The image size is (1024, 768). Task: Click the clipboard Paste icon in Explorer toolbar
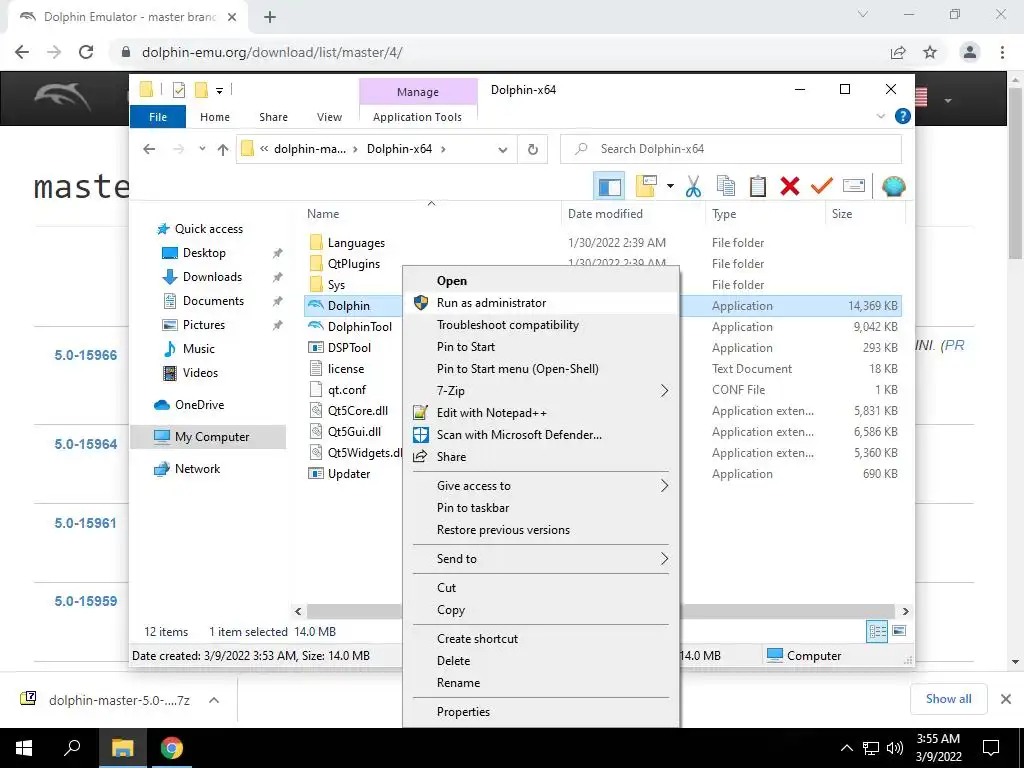click(x=758, y=187)
